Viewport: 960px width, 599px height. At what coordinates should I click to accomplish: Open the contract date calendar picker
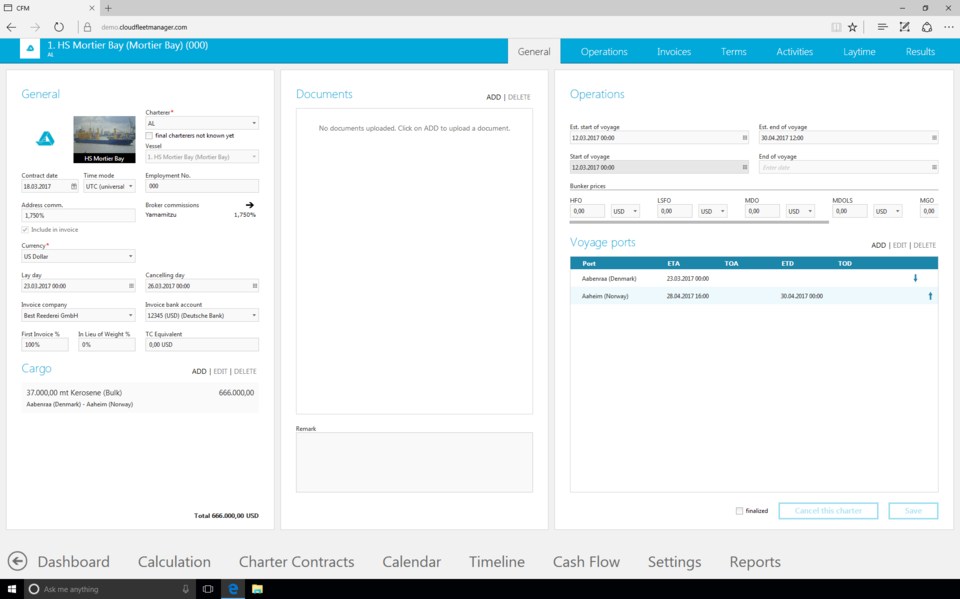pyautogui.click(x=74, y=186)
